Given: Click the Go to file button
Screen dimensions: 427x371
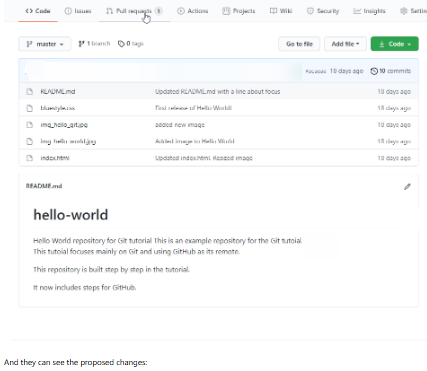Looking at the screenshot, I should tap(299, 44).
